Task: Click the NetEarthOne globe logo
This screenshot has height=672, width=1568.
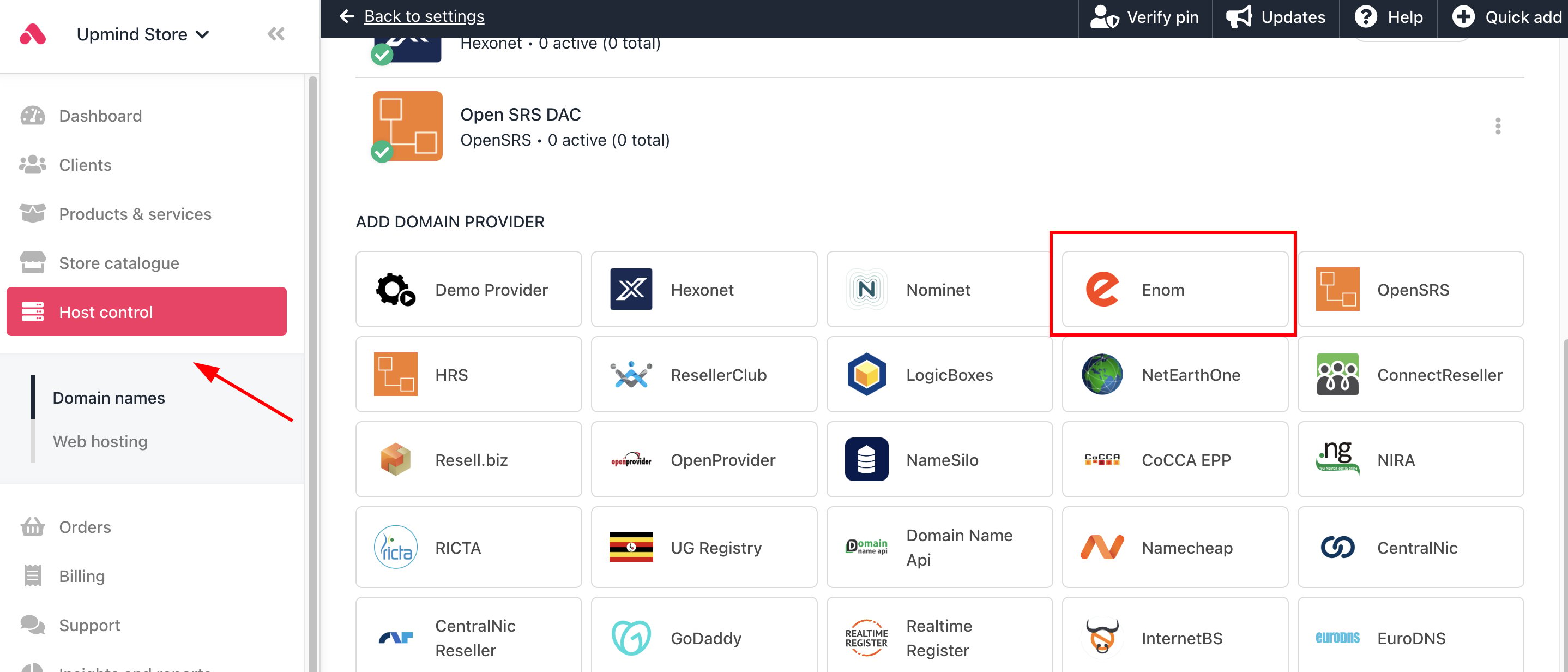Action: [x=1102, y=374]
